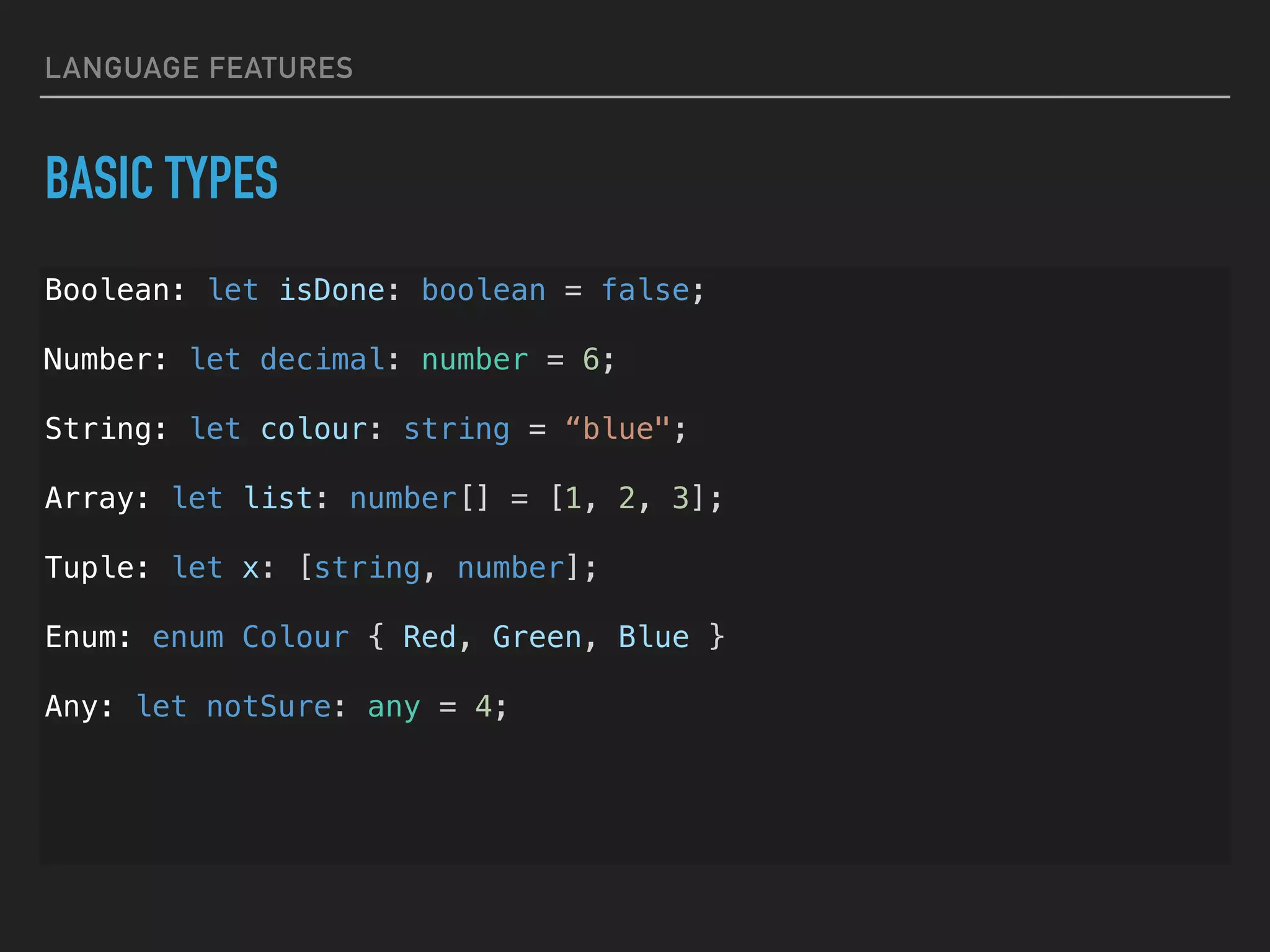Click the 'number' type in the Number line
Image resolution: width=1270 pixels, height=952 pixels.
(x=475, y=359)
